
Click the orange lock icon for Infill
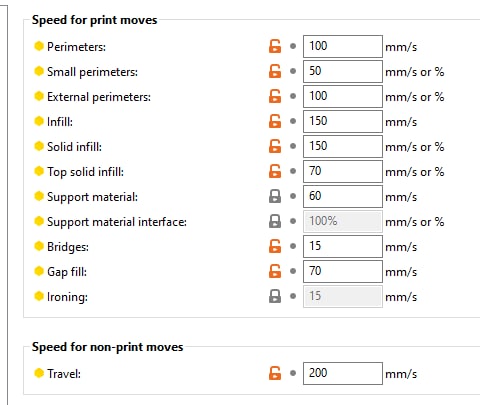tap(275, 121)
